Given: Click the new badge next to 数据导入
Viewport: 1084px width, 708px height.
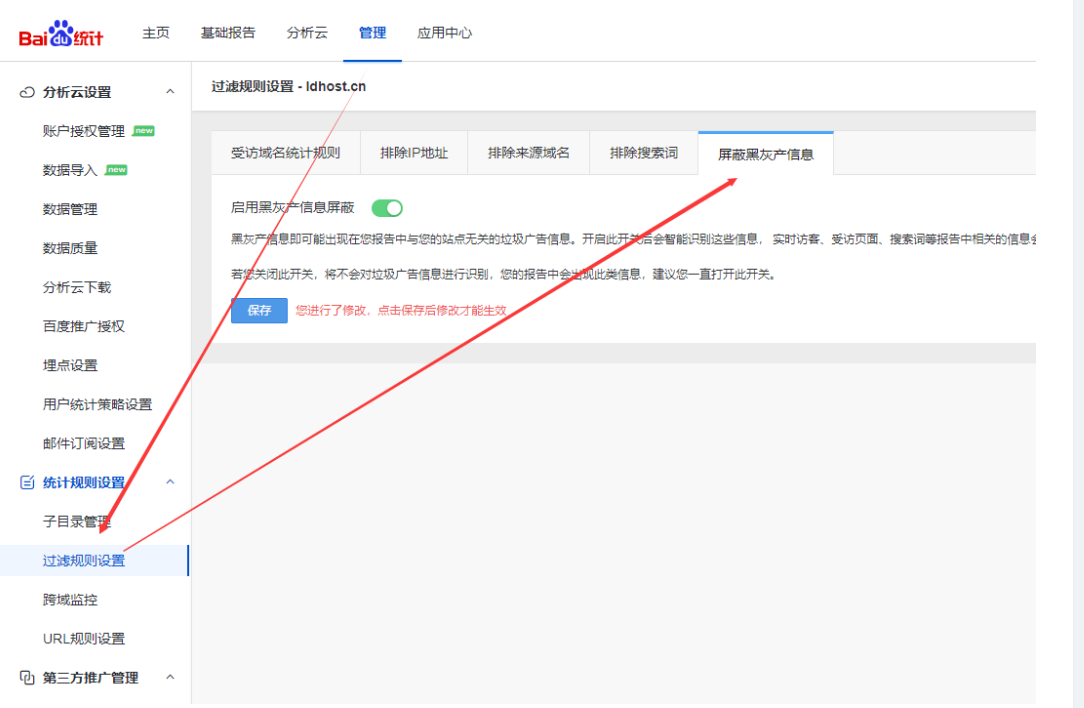Looking at the screenshot, I should click(x=116, y=170).
